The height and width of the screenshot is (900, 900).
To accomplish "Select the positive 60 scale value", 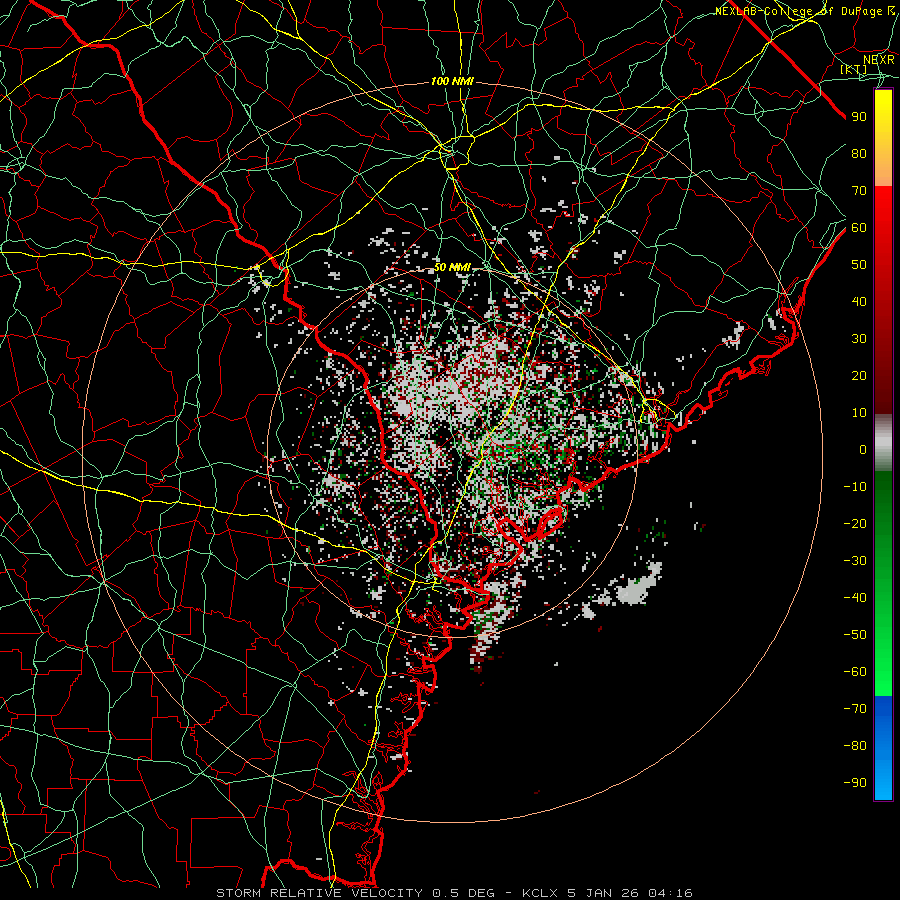I will tap(859, 228).
